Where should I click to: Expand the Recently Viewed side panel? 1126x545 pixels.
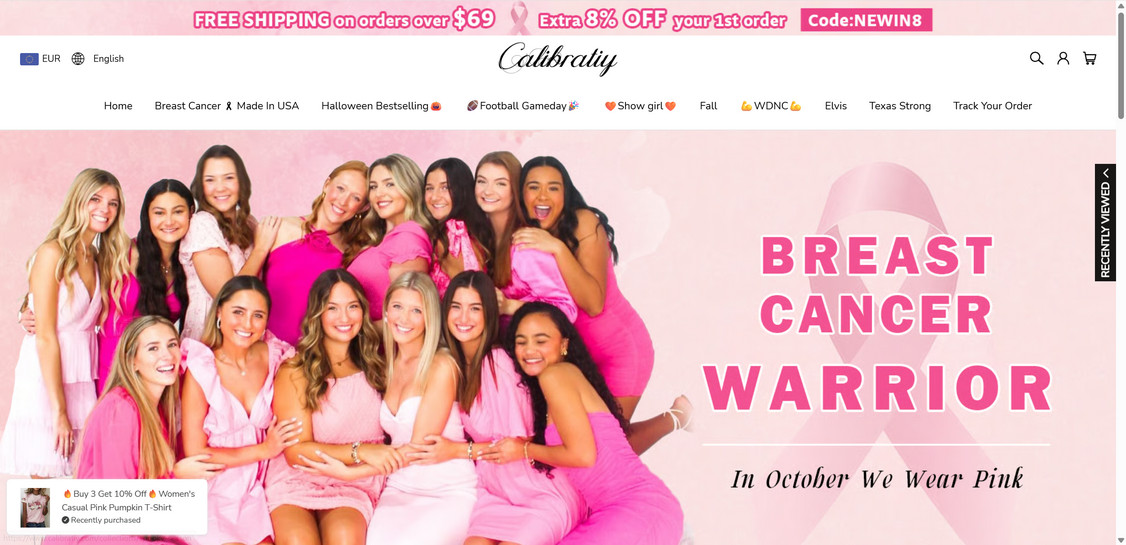coord(1105,223)
